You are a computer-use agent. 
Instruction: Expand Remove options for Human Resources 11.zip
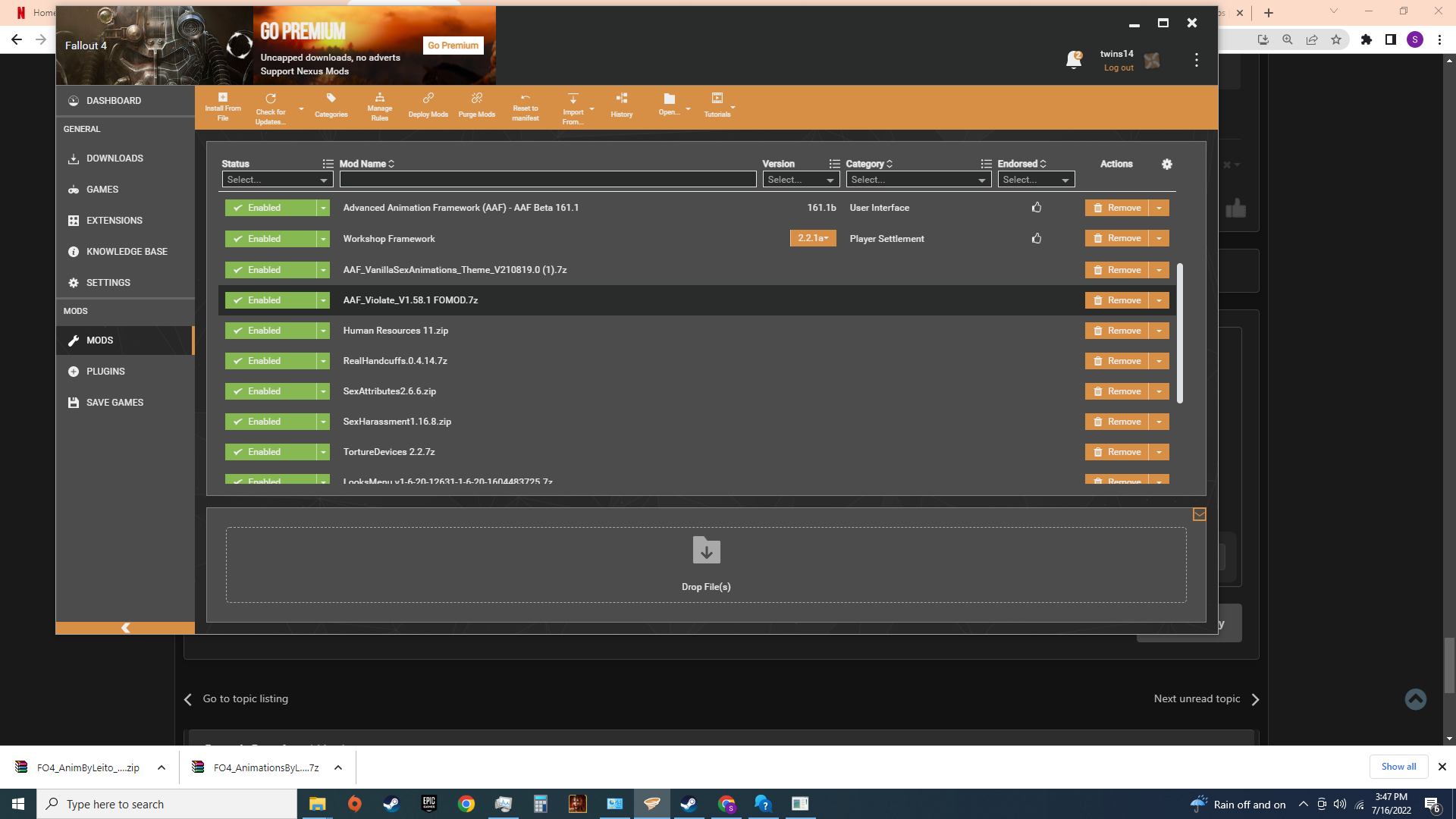pyautogui.click(x=1159, y=331)
